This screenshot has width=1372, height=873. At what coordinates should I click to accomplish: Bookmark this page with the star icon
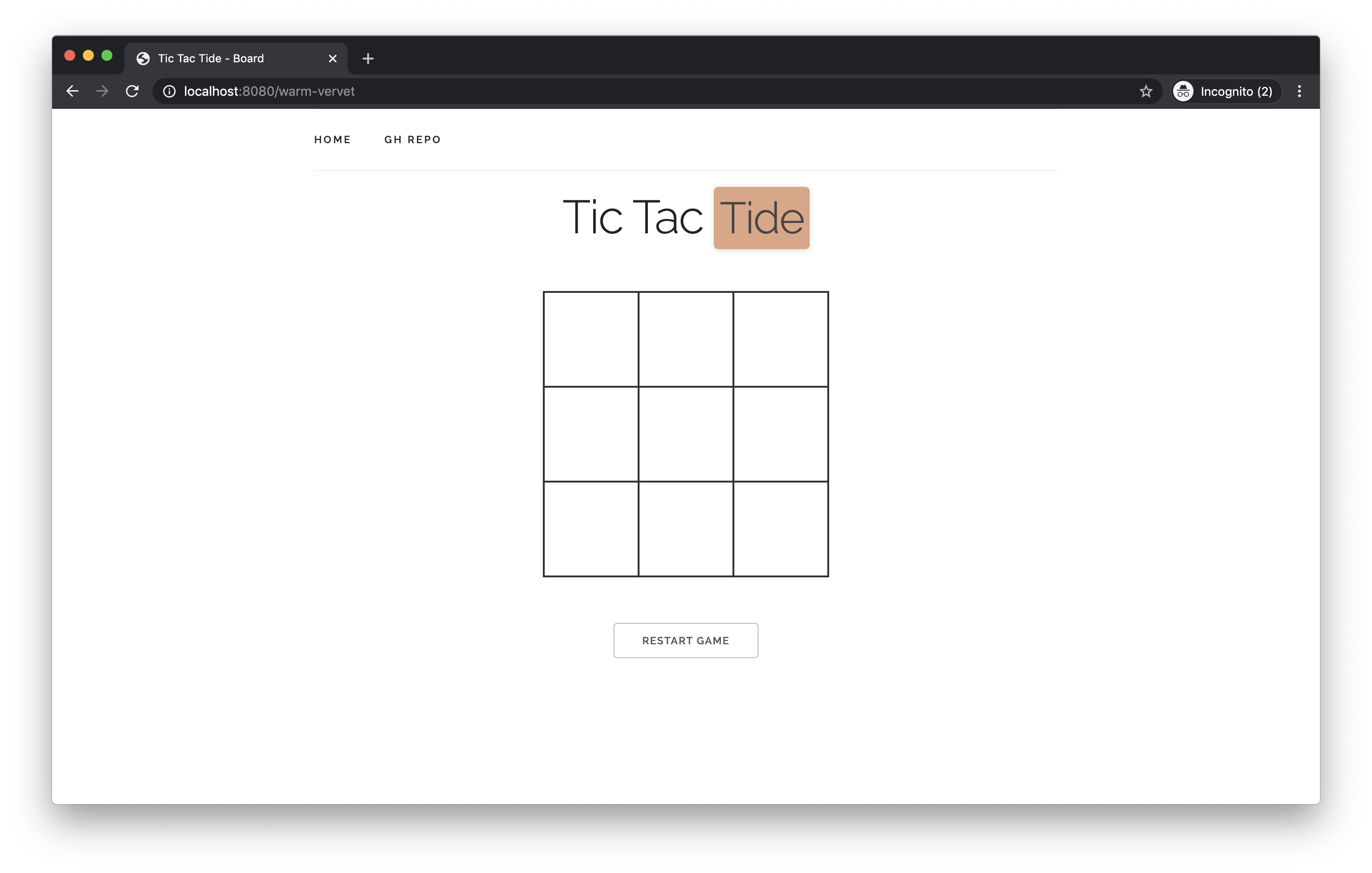(x=1146, y=91)
